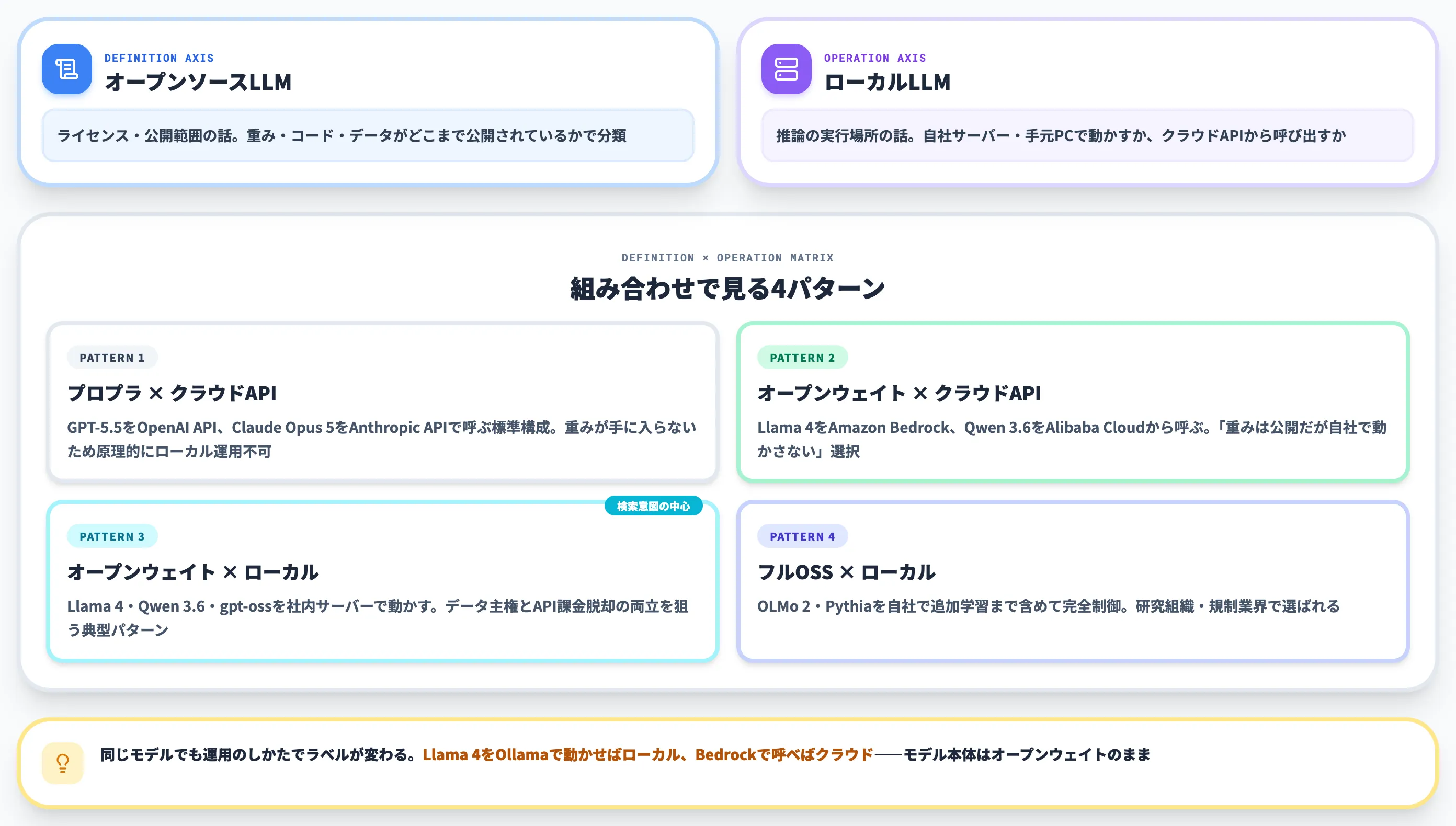Click the ライセンス・公開範囲の話 description box
Screen dimensions: 1456x826
coord(368,135)
